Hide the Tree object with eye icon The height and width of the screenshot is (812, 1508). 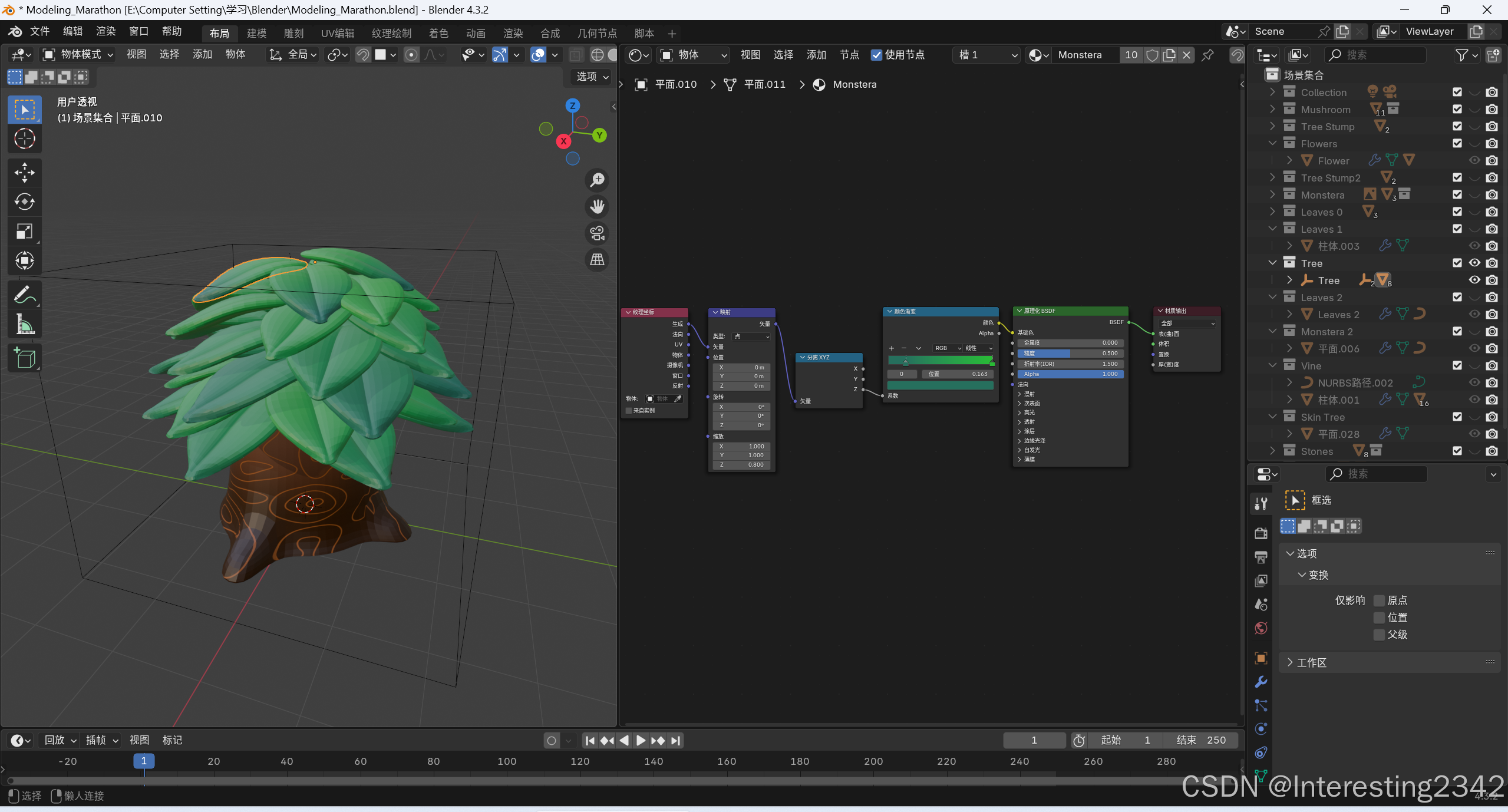pos(1474,280)
